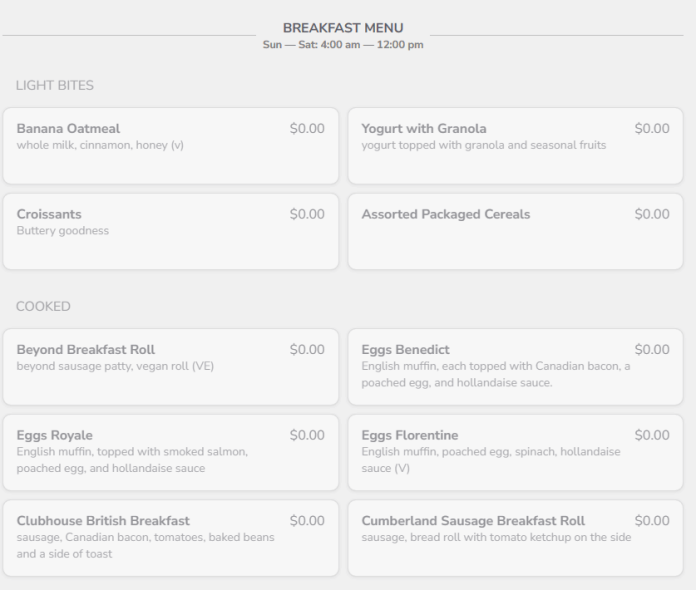Image resolution: width=696 pixels, height=590 pixels.
Task: Click the breakfast hours text
Action: 343,45
